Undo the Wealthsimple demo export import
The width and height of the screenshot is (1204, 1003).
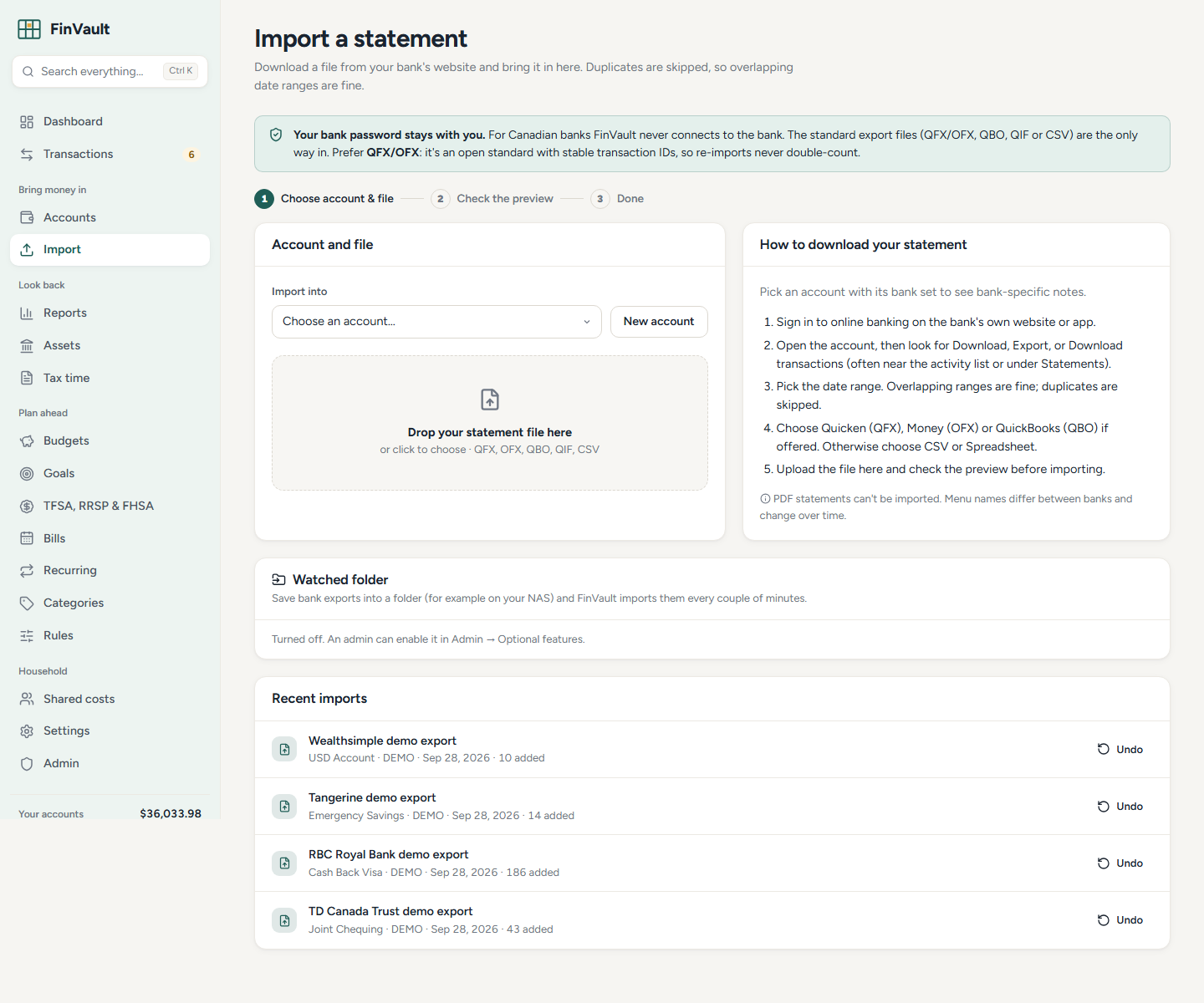click(x=1120, y=750)
